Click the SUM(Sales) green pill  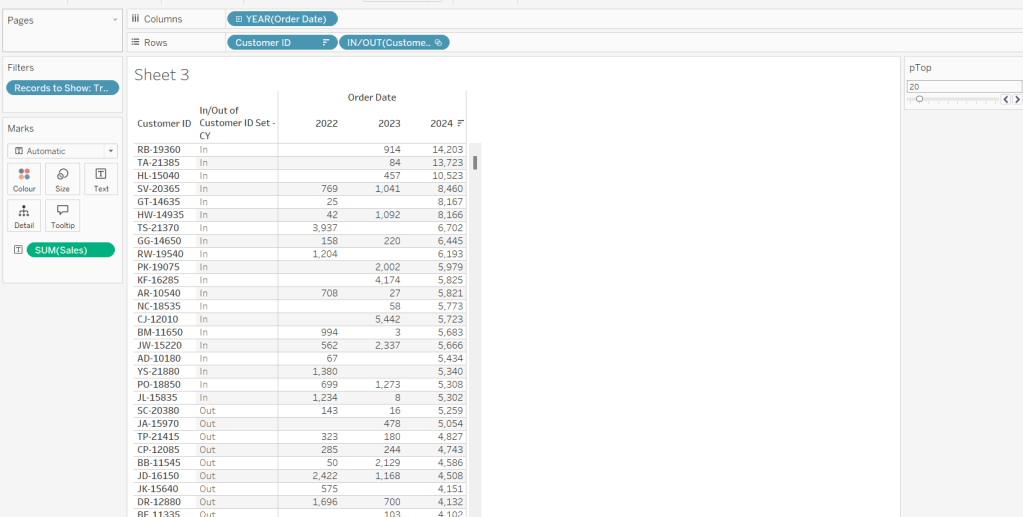tap(70, 250)
